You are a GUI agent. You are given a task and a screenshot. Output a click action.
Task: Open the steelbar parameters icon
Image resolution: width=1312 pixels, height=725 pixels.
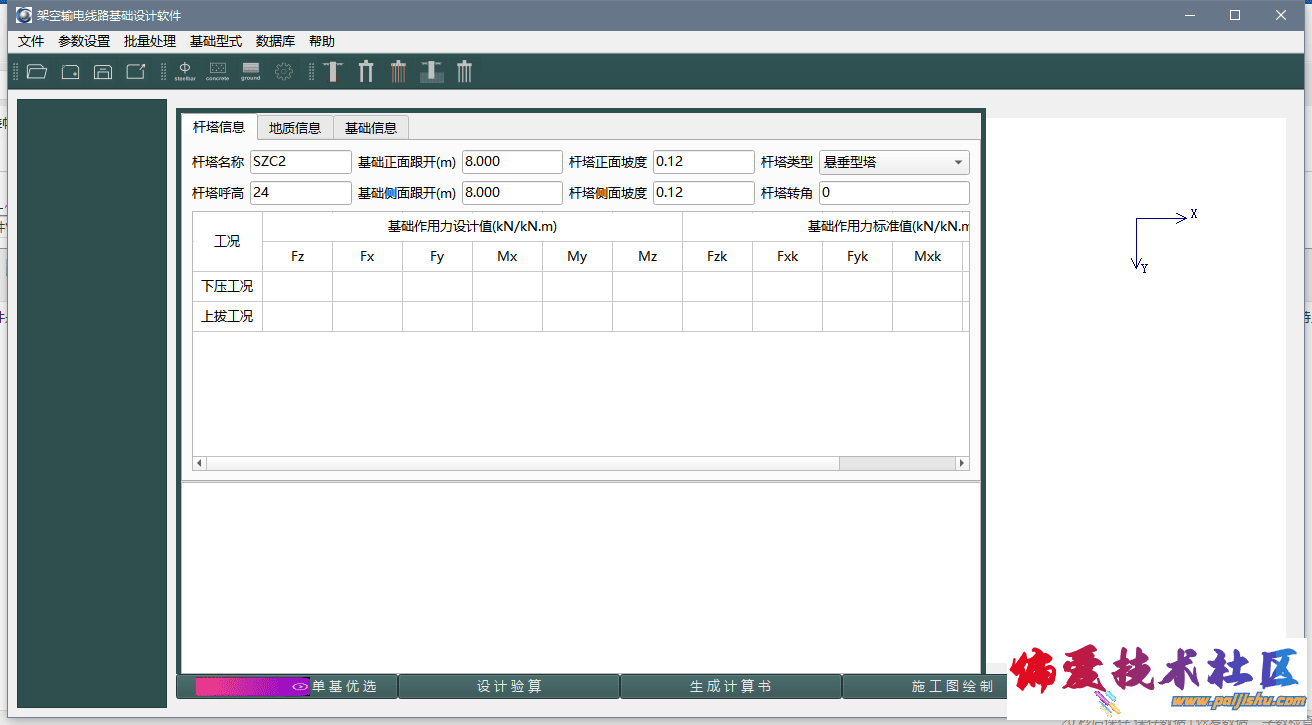click(185, 71)
